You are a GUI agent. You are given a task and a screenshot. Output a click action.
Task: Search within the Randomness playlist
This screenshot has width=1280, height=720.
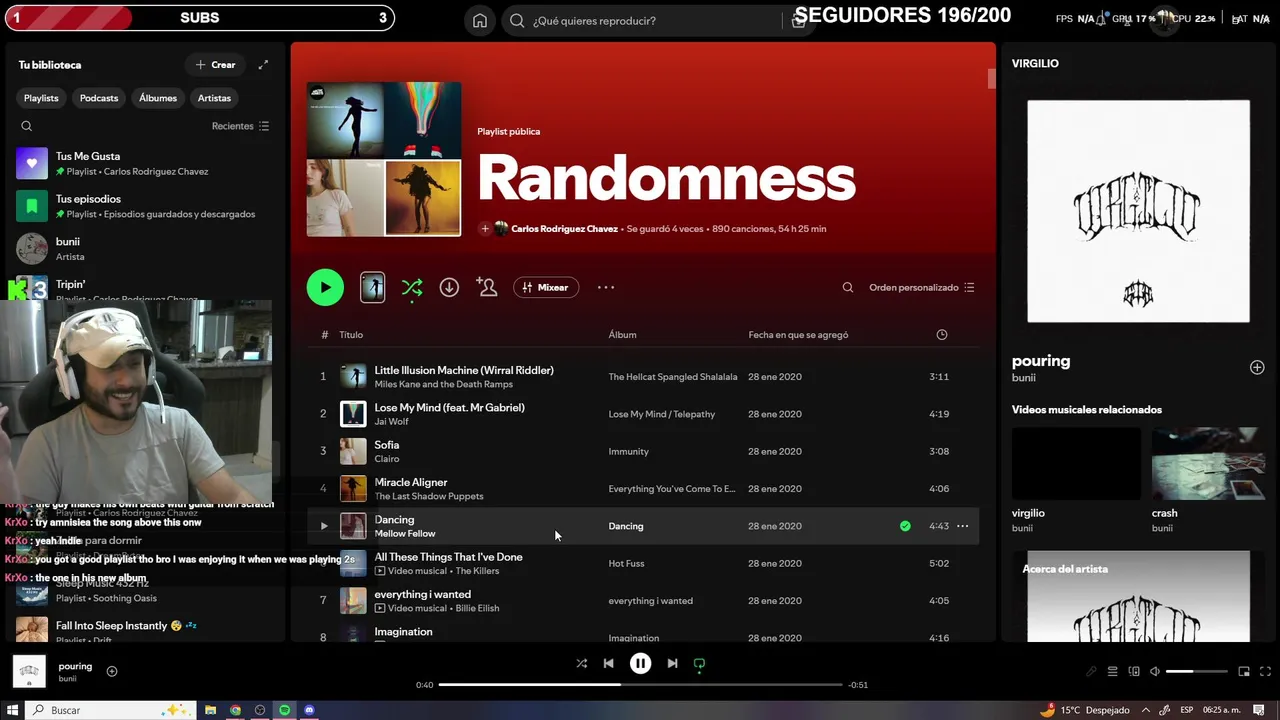point(848,287)
